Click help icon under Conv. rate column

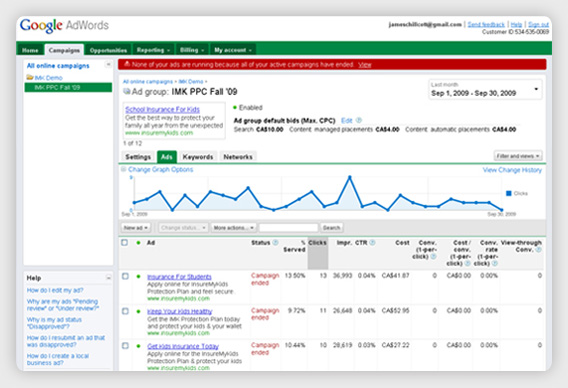click(495, 263)
